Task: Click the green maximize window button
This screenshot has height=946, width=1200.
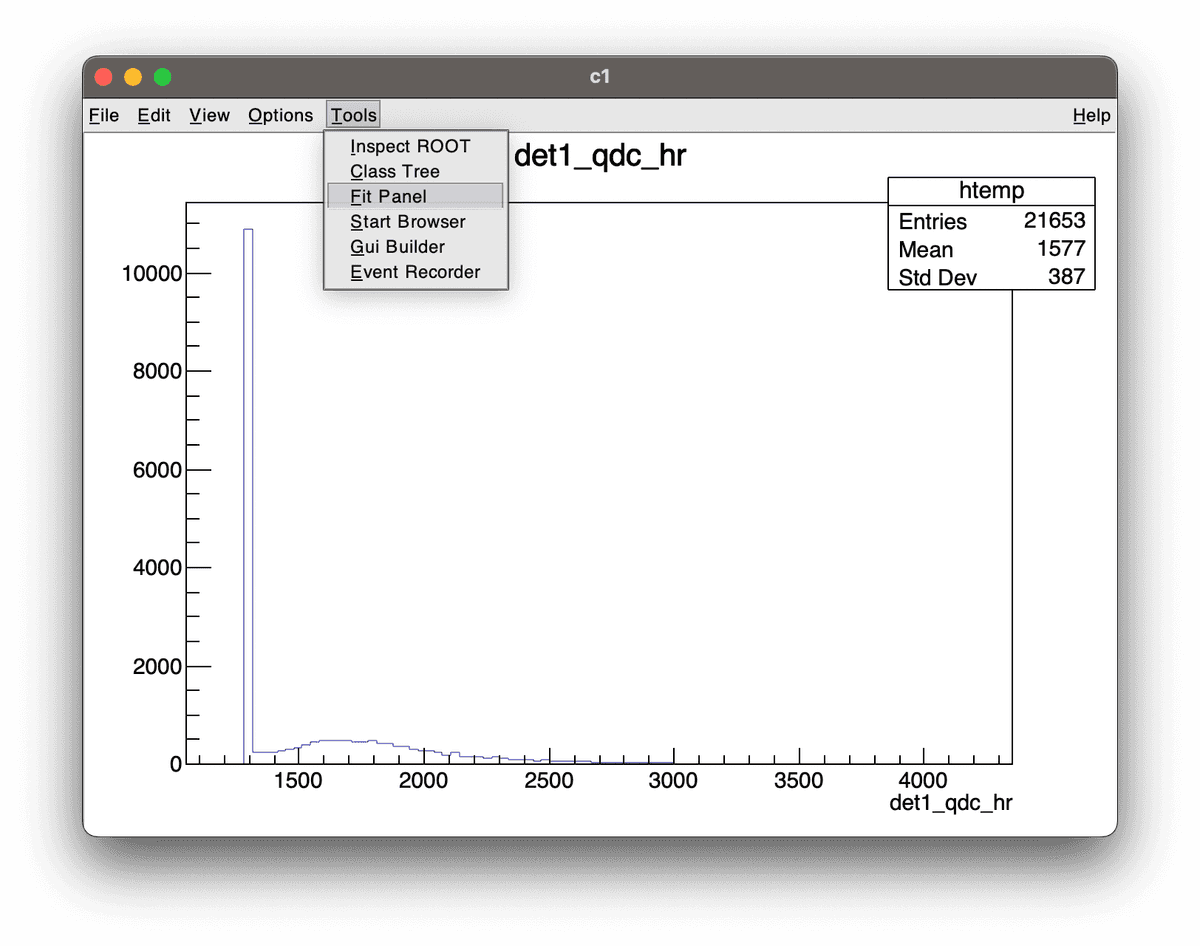Action: pyautogui.click(x=163, y=77)
